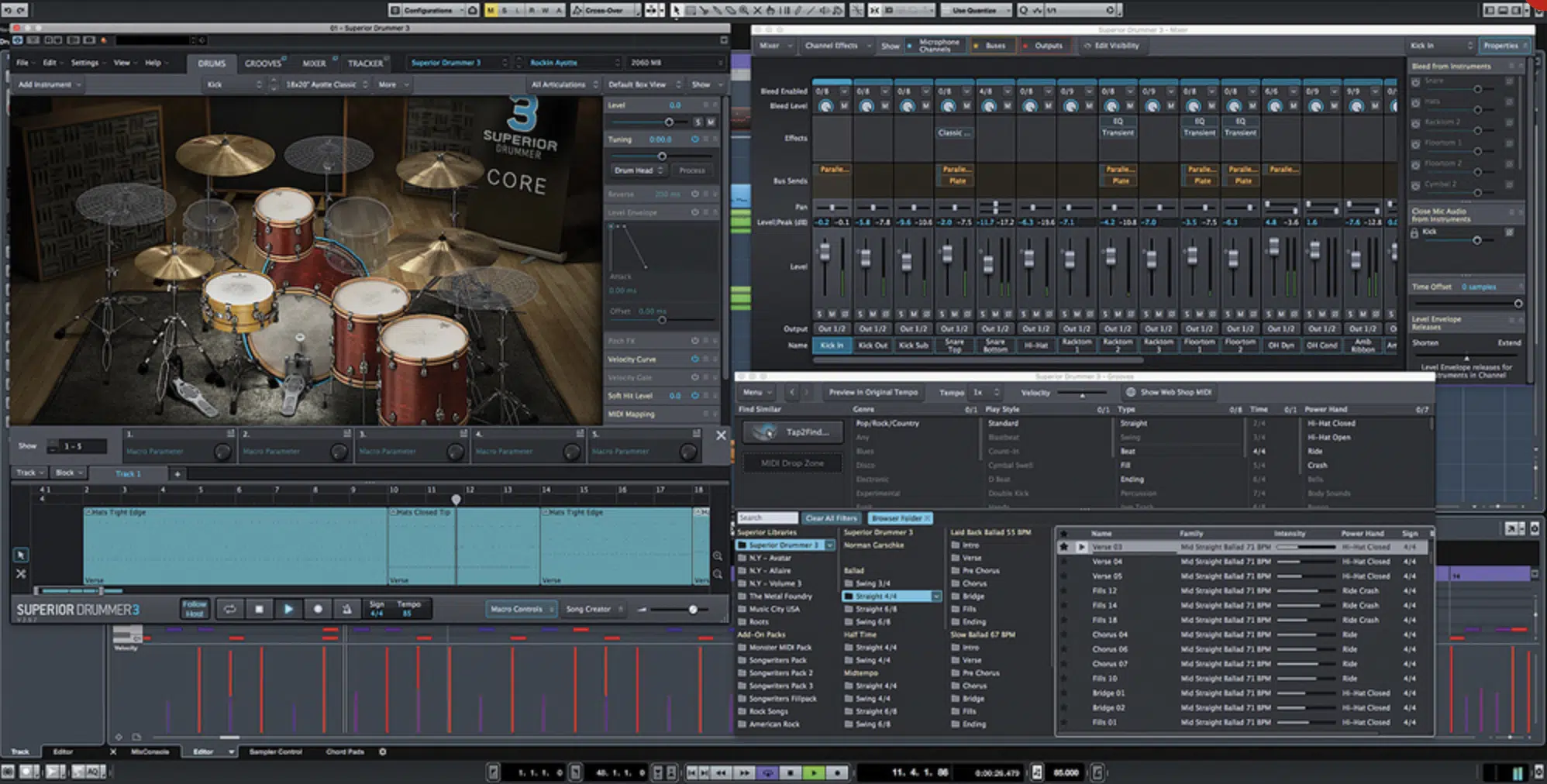Viewport: 1547px width, 784px height.
Task: Select the Cubase mute X tool
Action: tap(757, 10)
